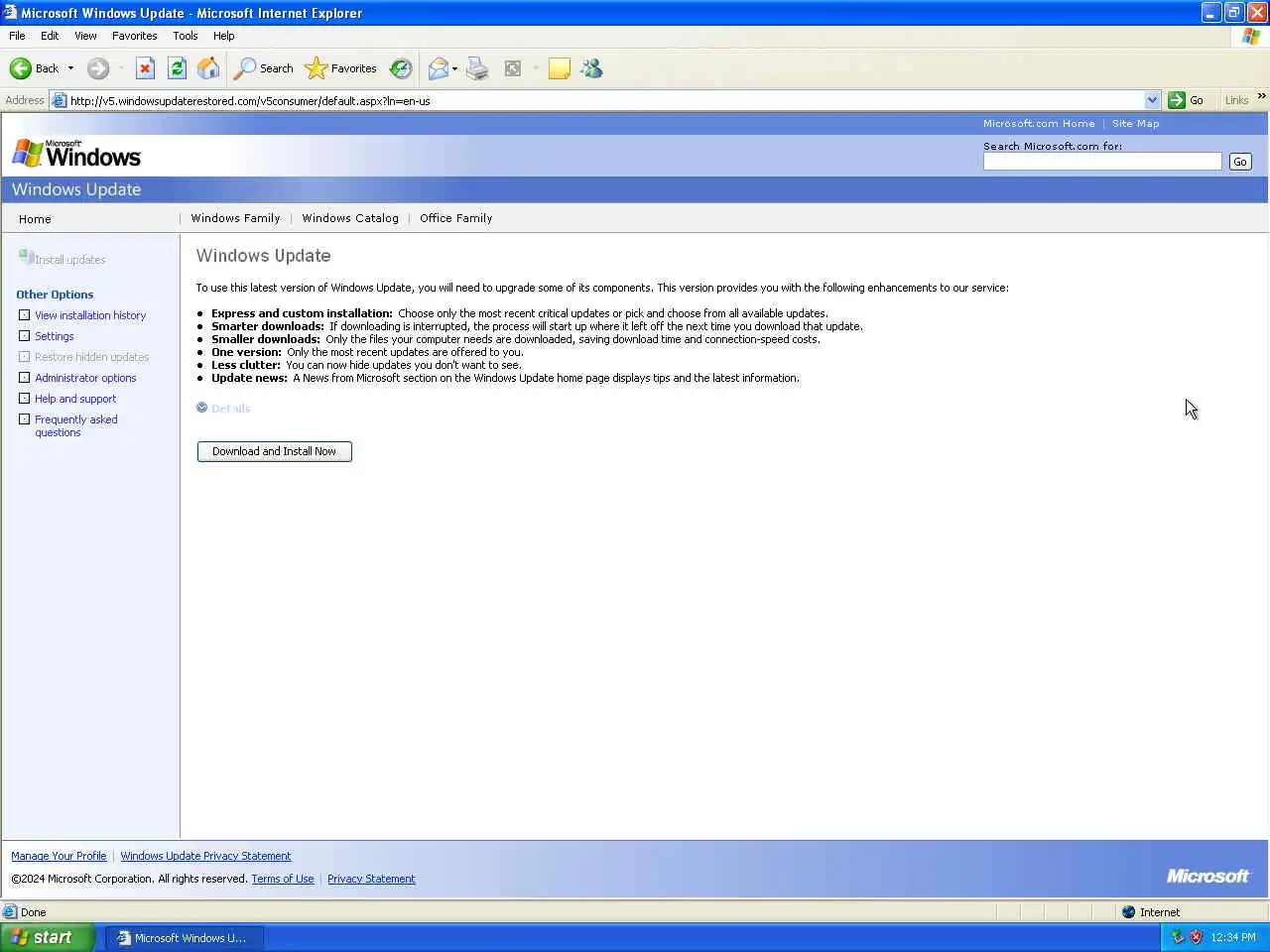
Task: Open Mail button dropdown arrow
Action: (454, 68)
